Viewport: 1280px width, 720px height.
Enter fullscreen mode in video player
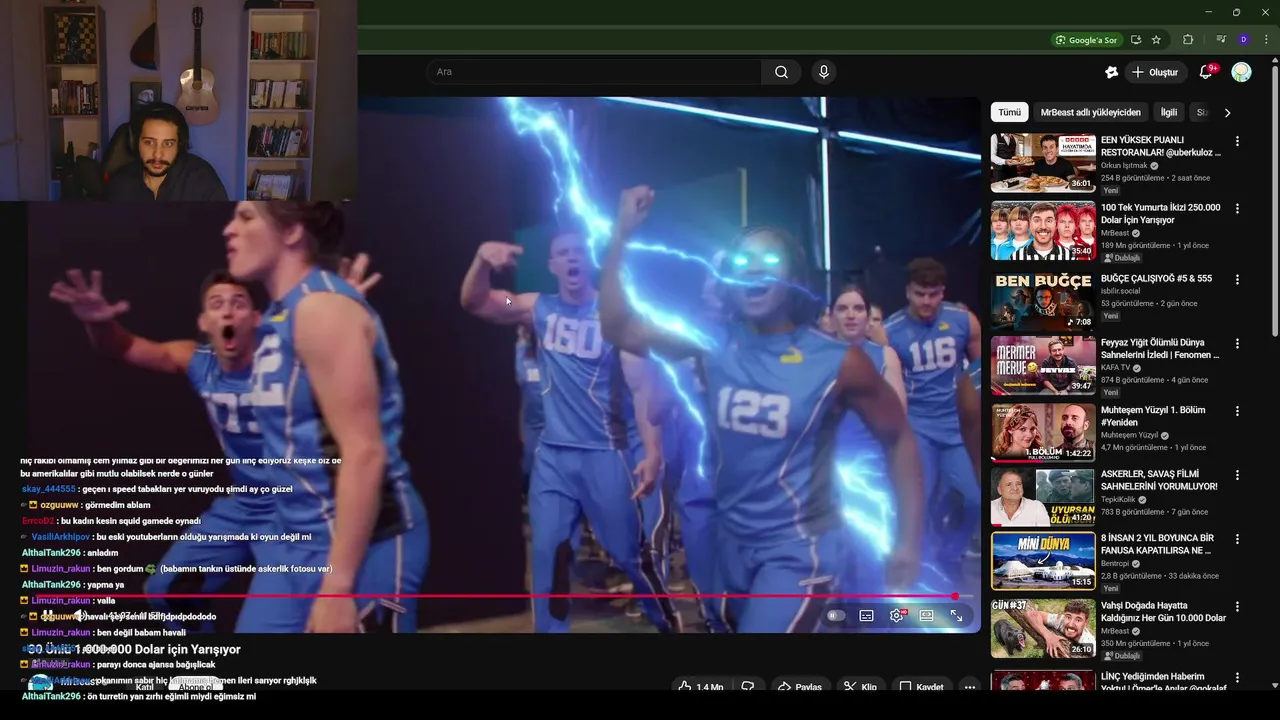point(957,616)
